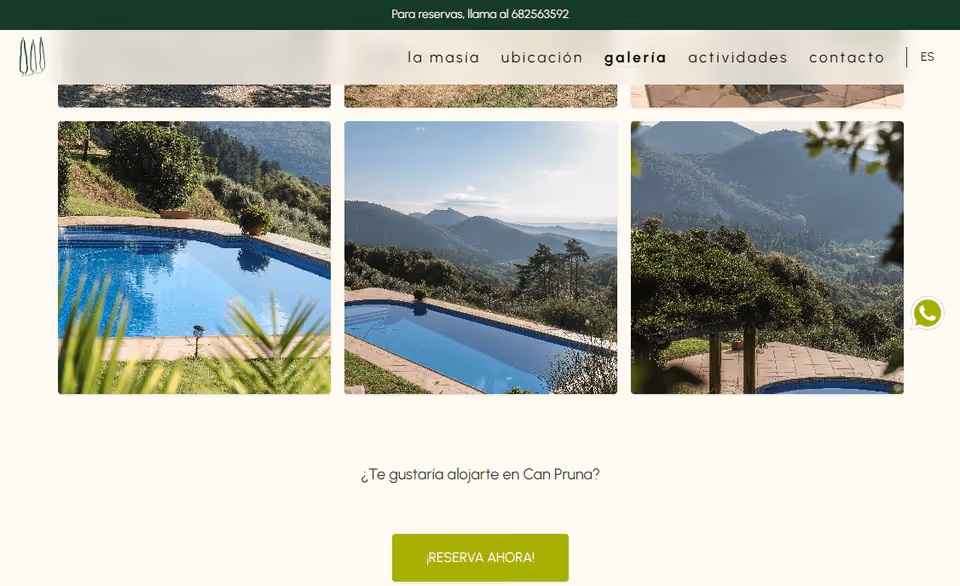Select the galería menu item

[x=635, y=58]
